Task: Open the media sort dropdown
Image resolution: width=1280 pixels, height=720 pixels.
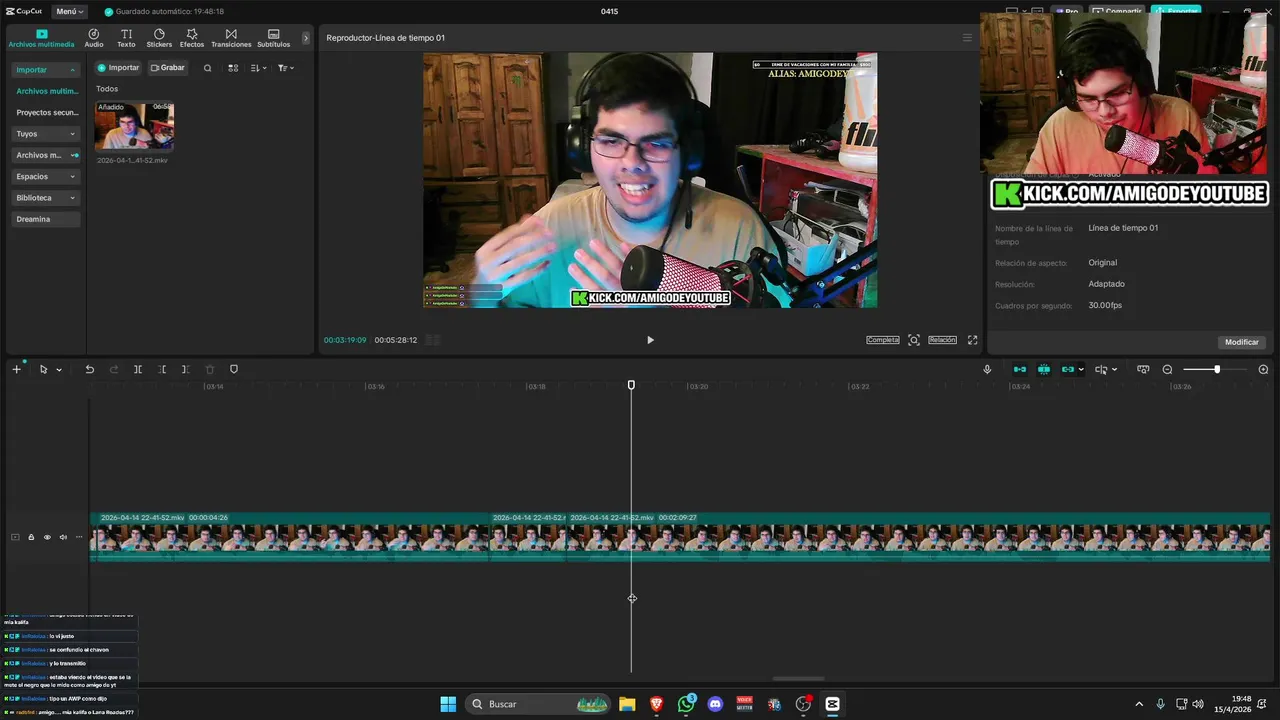Action: [x=258, y=68]
